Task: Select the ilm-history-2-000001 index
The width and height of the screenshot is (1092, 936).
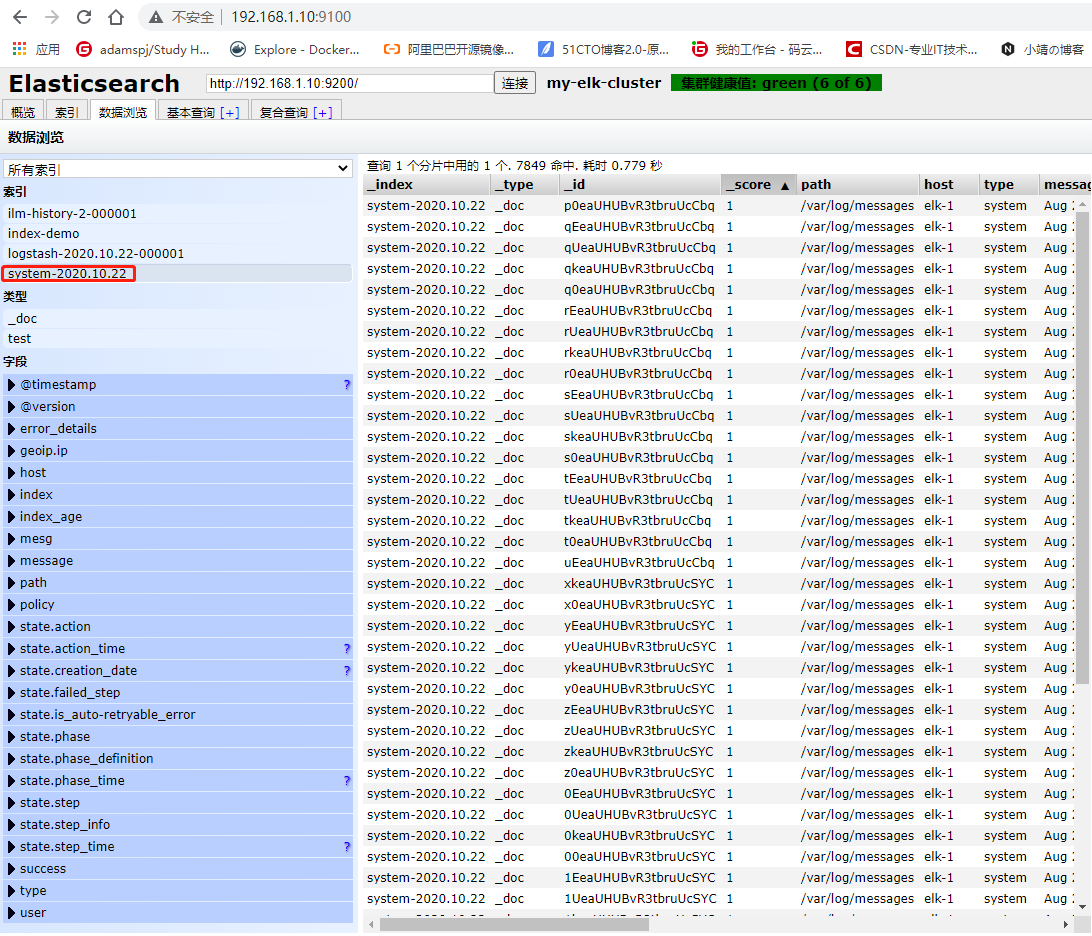Action: point(178,214)
